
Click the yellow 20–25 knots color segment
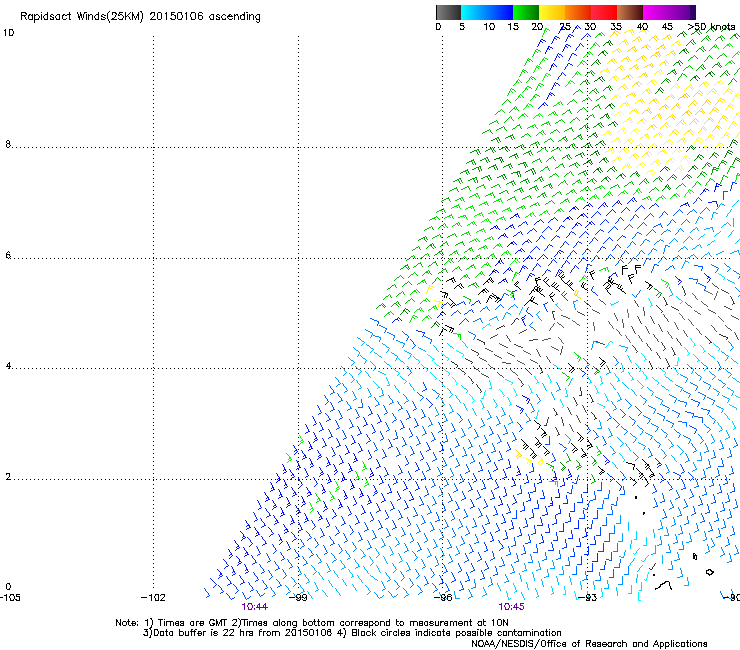[552, 12]
